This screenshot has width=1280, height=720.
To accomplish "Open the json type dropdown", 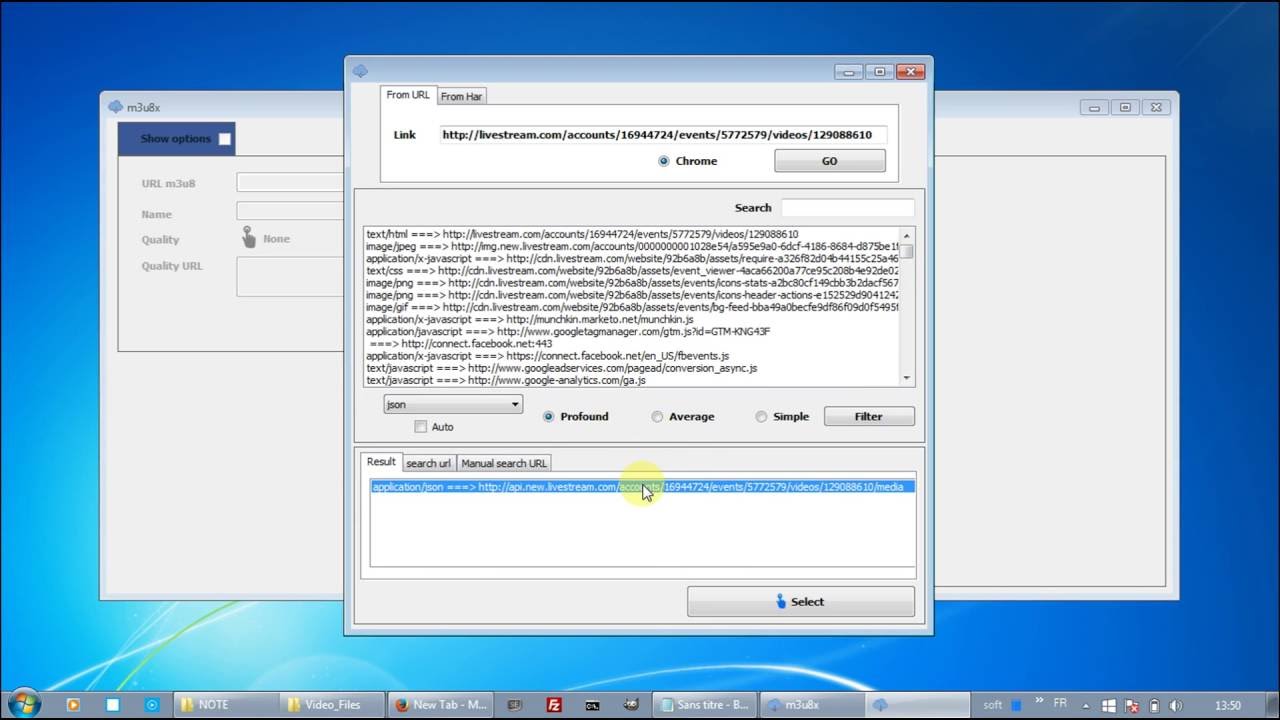I will (x=453, y=405).
